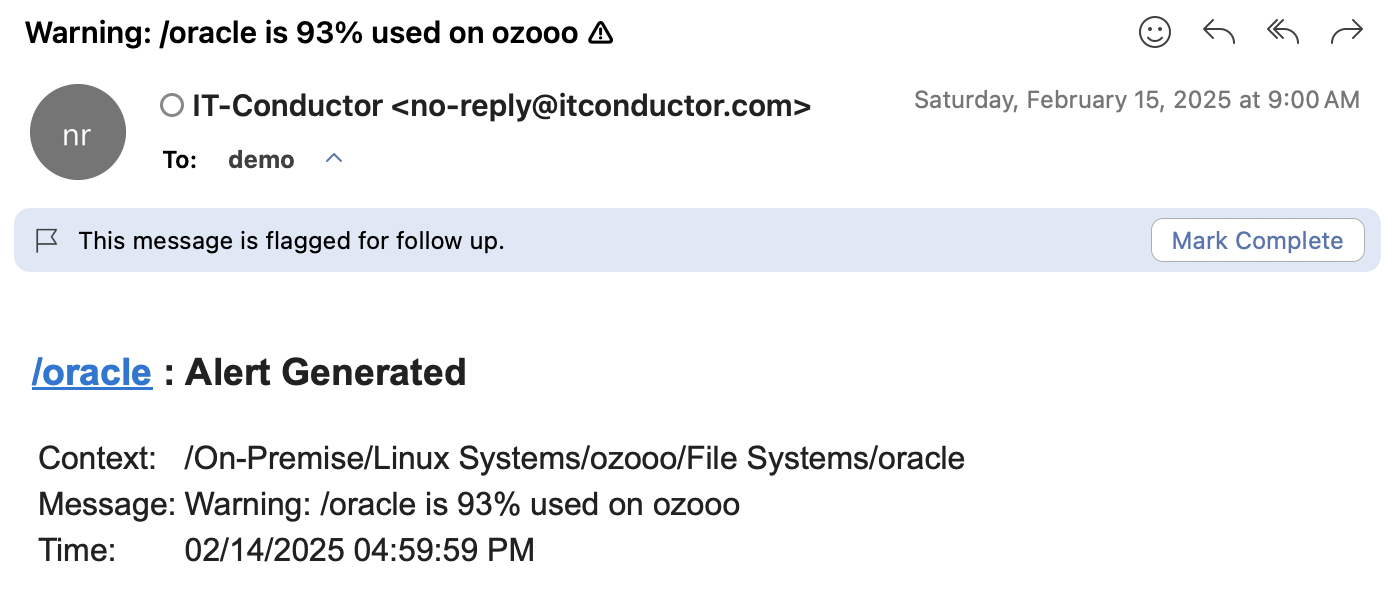Collapse the recipients list chevron
Screen dimensions: 1396x610
[x=335, y=159]
